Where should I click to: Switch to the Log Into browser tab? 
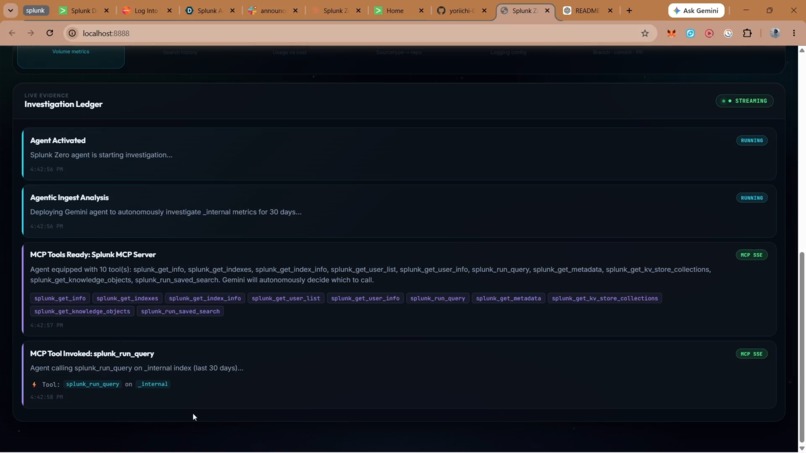pyautogui.click(x=146, y=10)
